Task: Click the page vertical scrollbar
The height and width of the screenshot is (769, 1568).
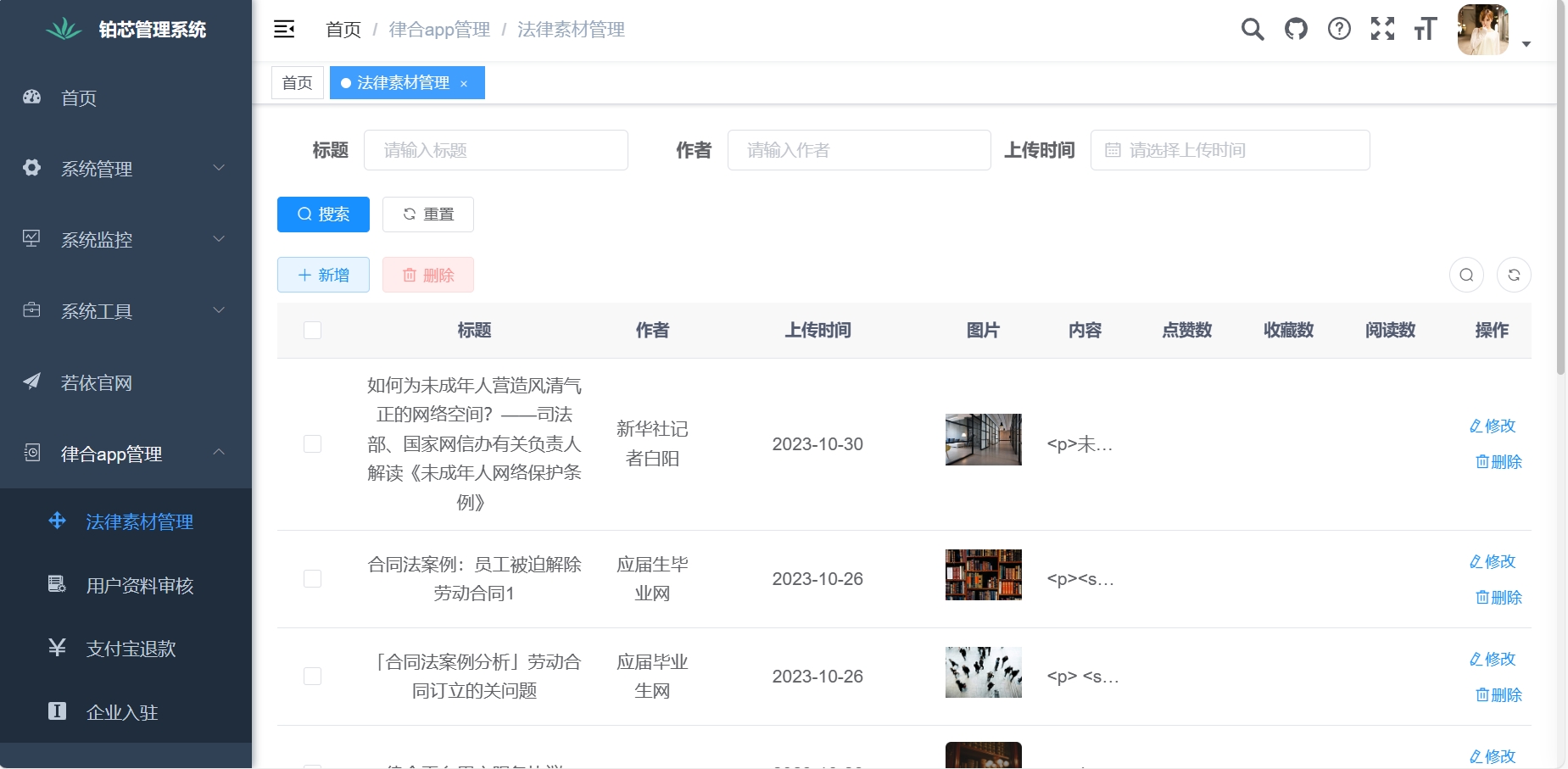Action: coord(1560,187)
